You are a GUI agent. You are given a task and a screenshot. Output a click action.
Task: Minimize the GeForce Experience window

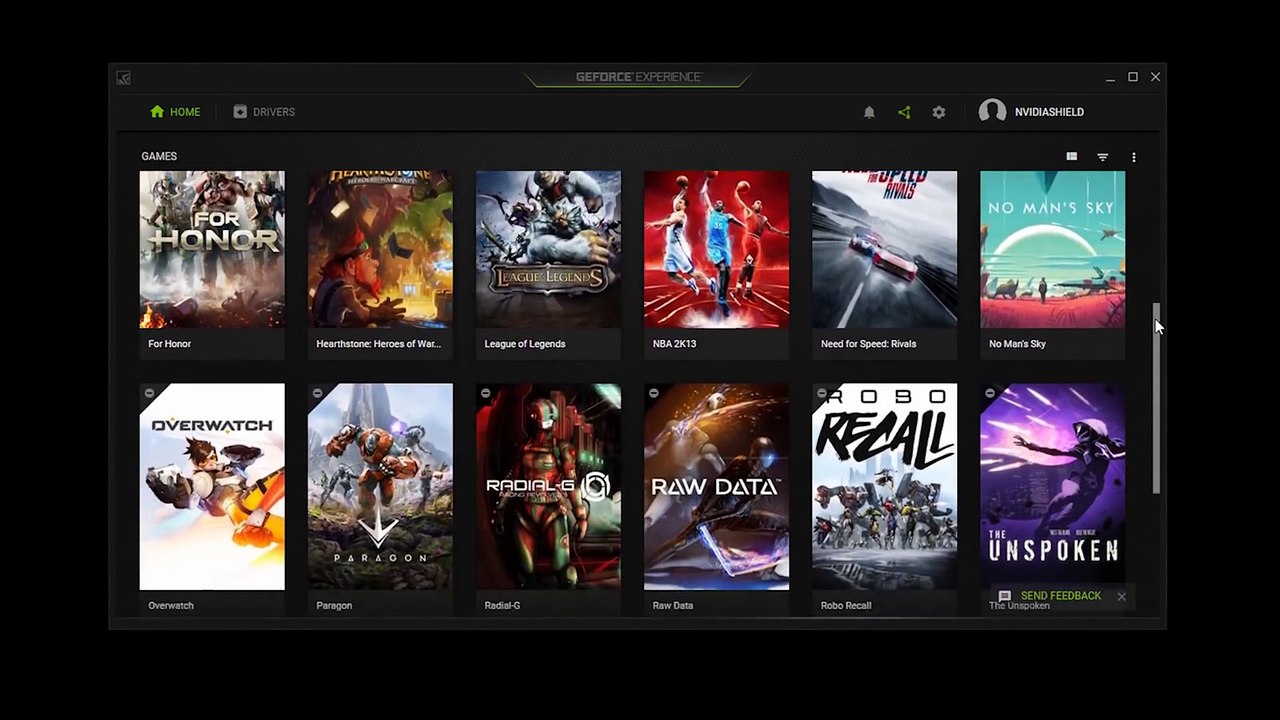(1110, 78)
